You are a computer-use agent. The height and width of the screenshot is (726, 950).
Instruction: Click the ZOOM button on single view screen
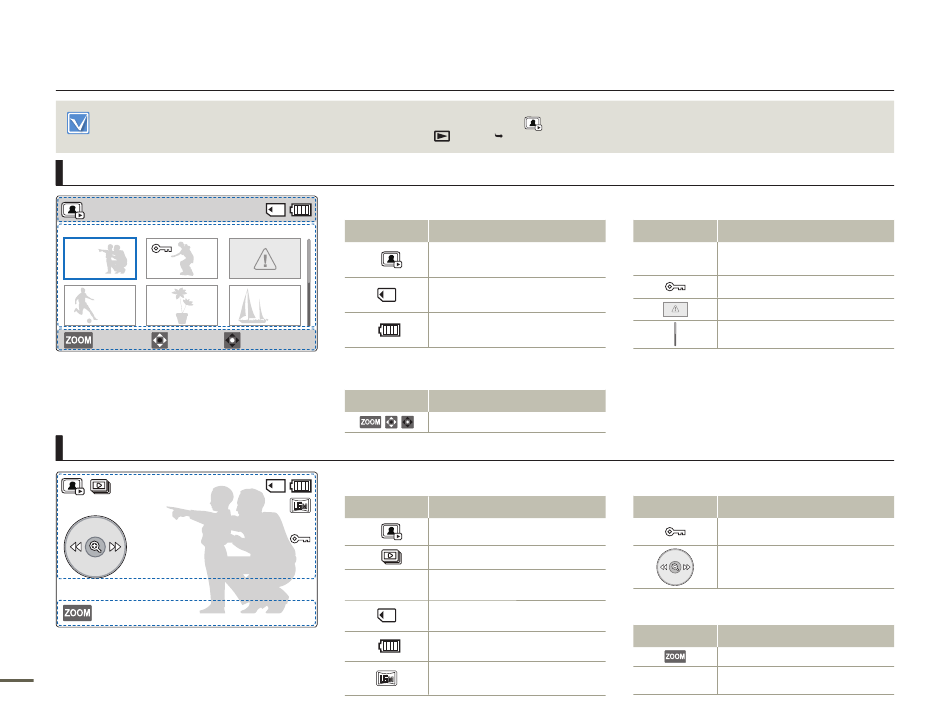(x=78, y=613)
